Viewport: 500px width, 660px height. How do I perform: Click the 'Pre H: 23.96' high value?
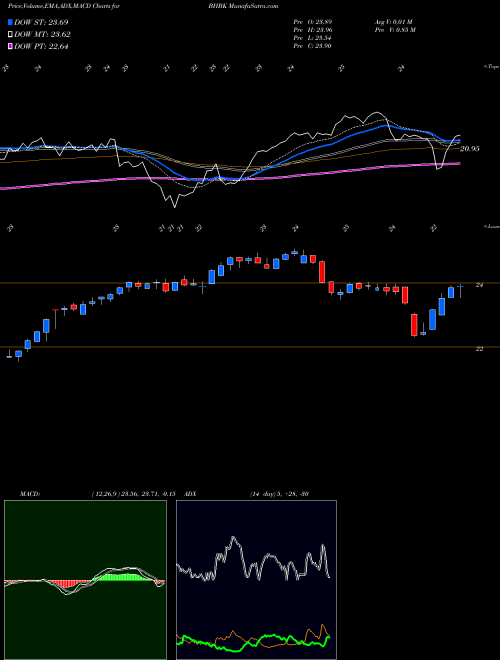click(313, 30)
